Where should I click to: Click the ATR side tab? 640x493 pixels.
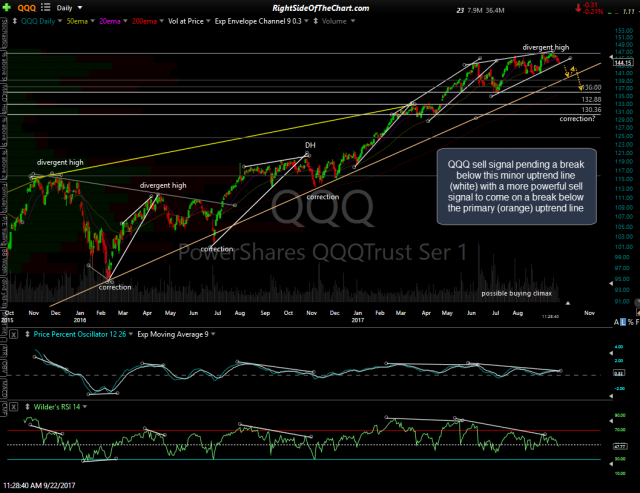(x=3, y=350)
